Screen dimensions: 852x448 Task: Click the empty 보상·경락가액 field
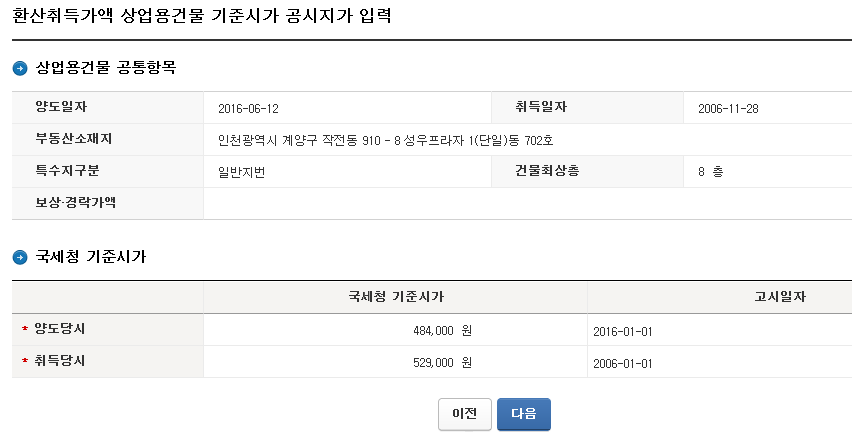(527, 204)
